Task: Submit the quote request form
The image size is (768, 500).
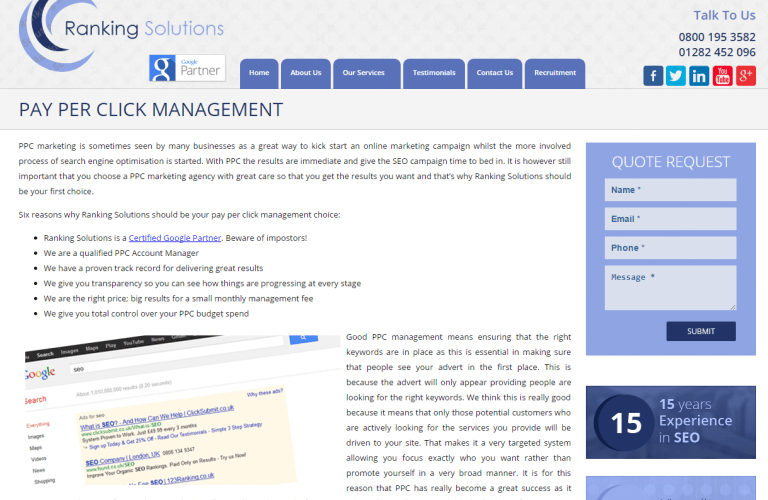Action: [701, 332]
